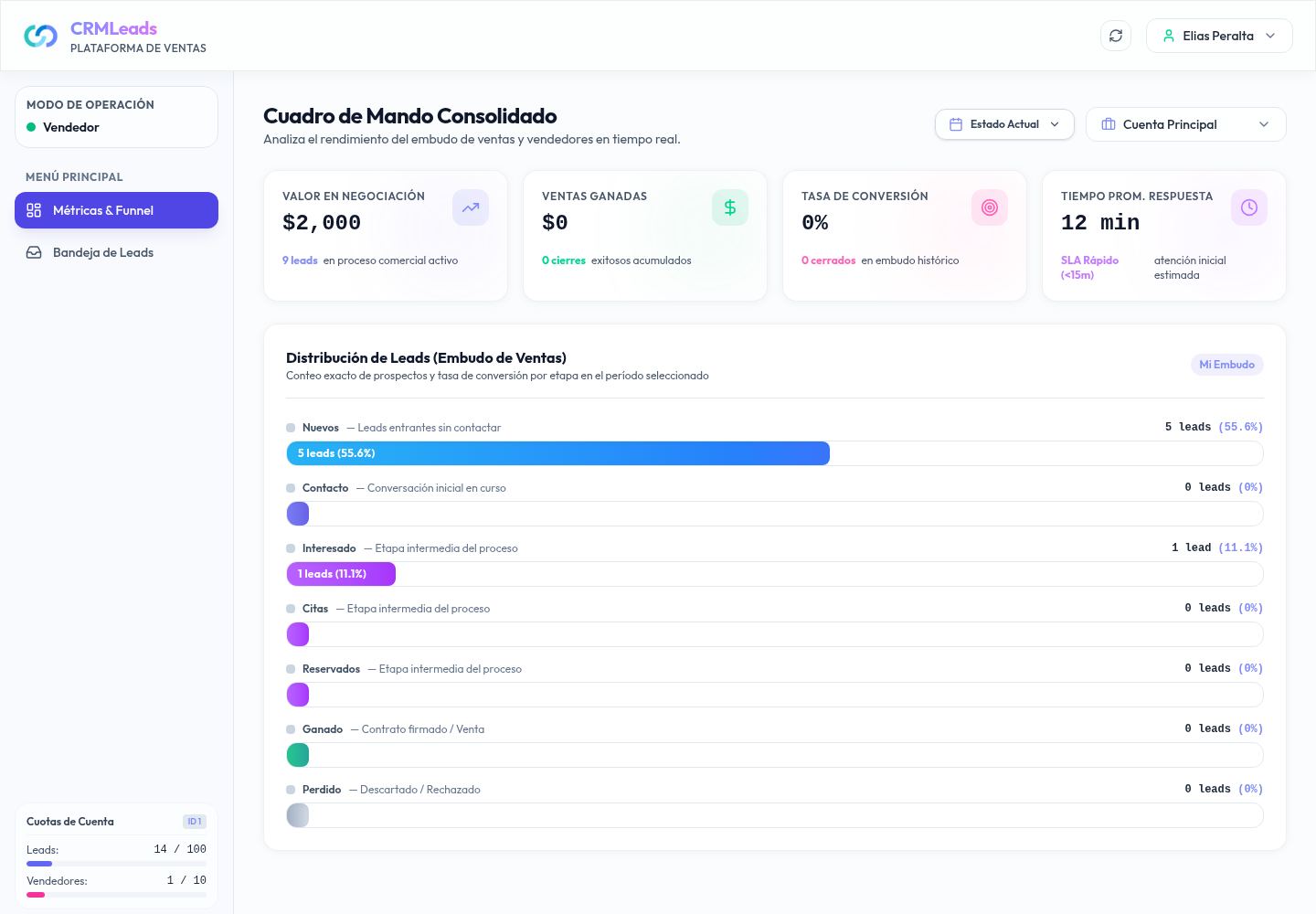
Task: Expand the Estado Actual period dropdown
Action: [1004, 124]
